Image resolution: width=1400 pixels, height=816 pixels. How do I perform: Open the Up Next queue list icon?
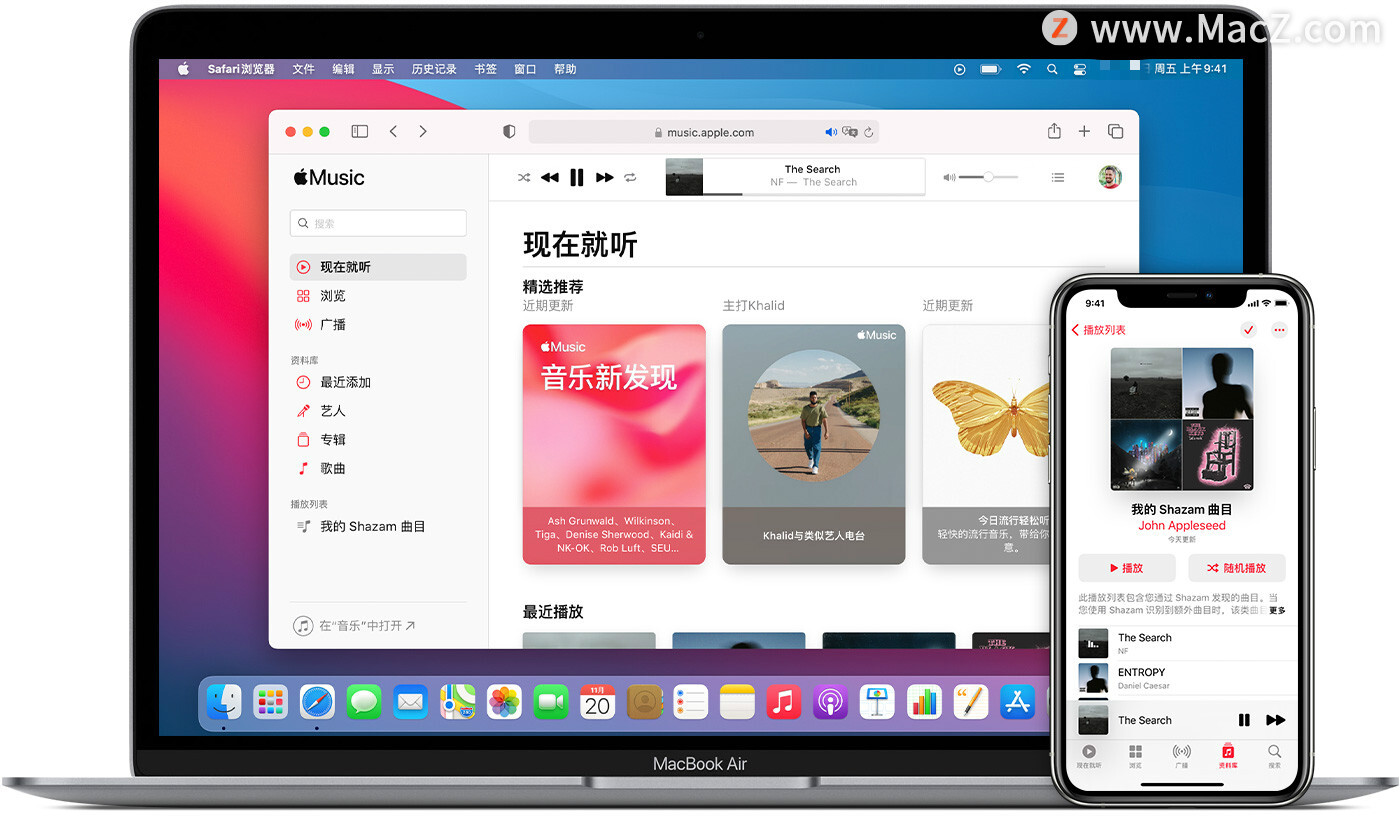[1058, 178]
